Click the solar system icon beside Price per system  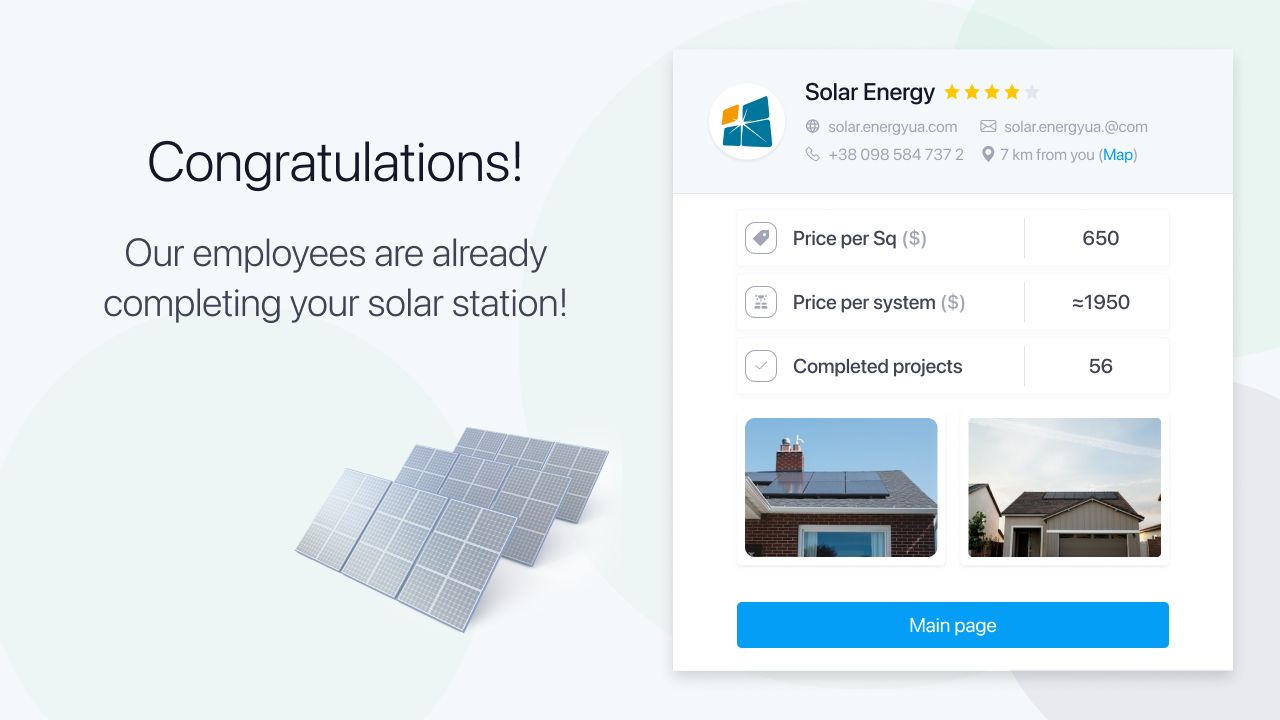761,301
